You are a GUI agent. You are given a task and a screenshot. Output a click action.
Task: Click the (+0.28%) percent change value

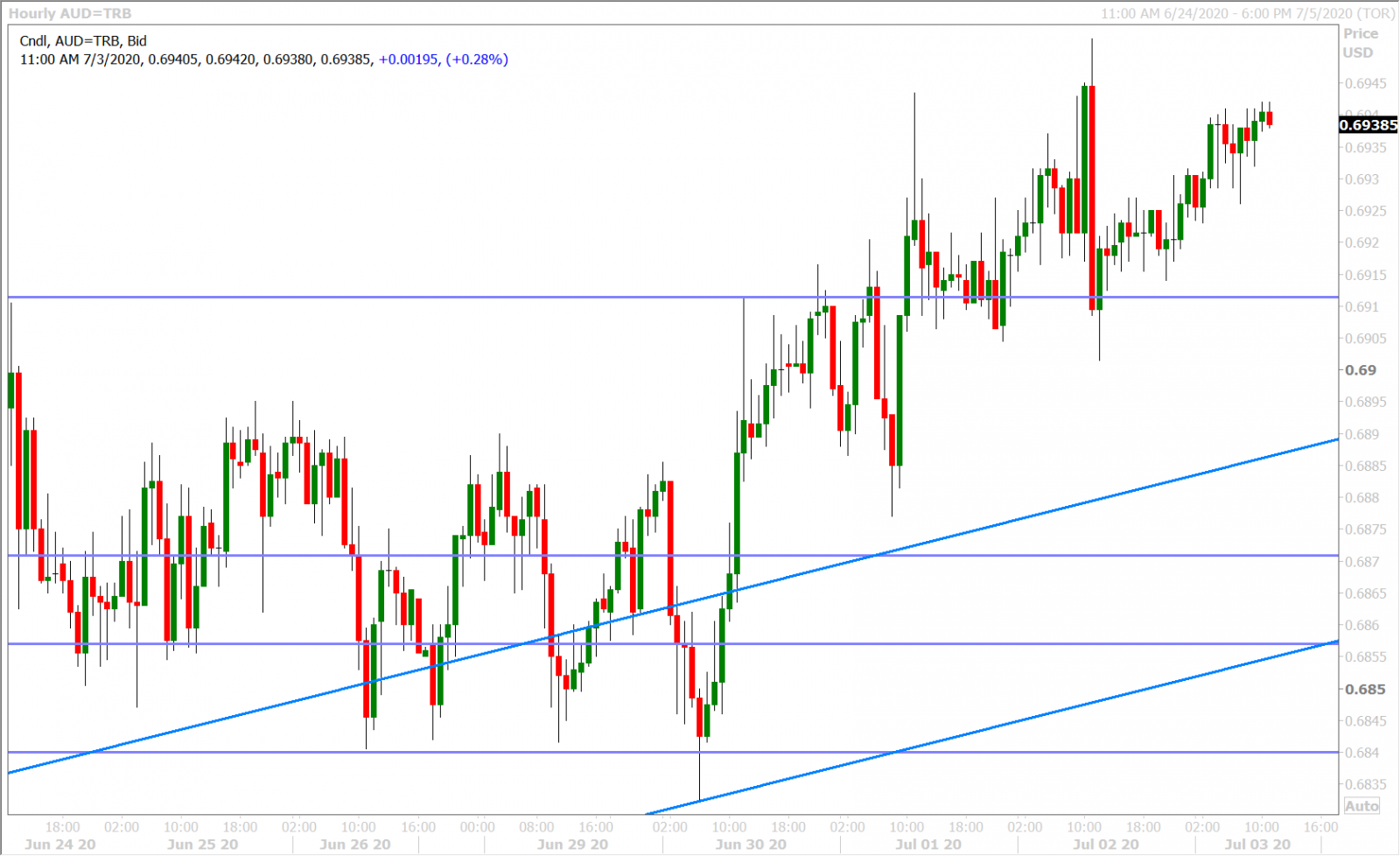(477, 60)
